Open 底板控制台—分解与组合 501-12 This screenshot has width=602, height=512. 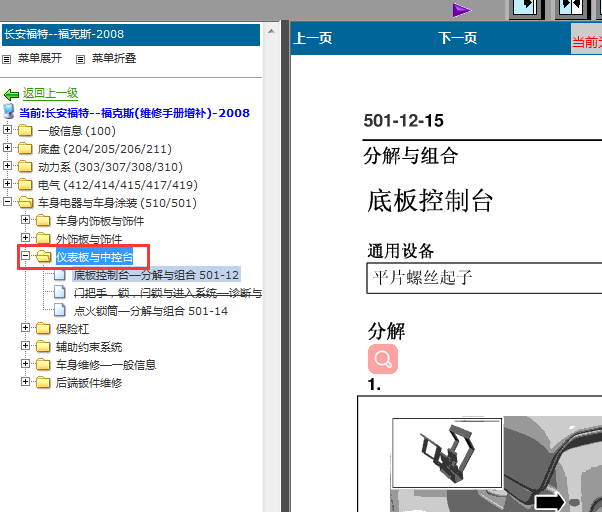point(156,275)
